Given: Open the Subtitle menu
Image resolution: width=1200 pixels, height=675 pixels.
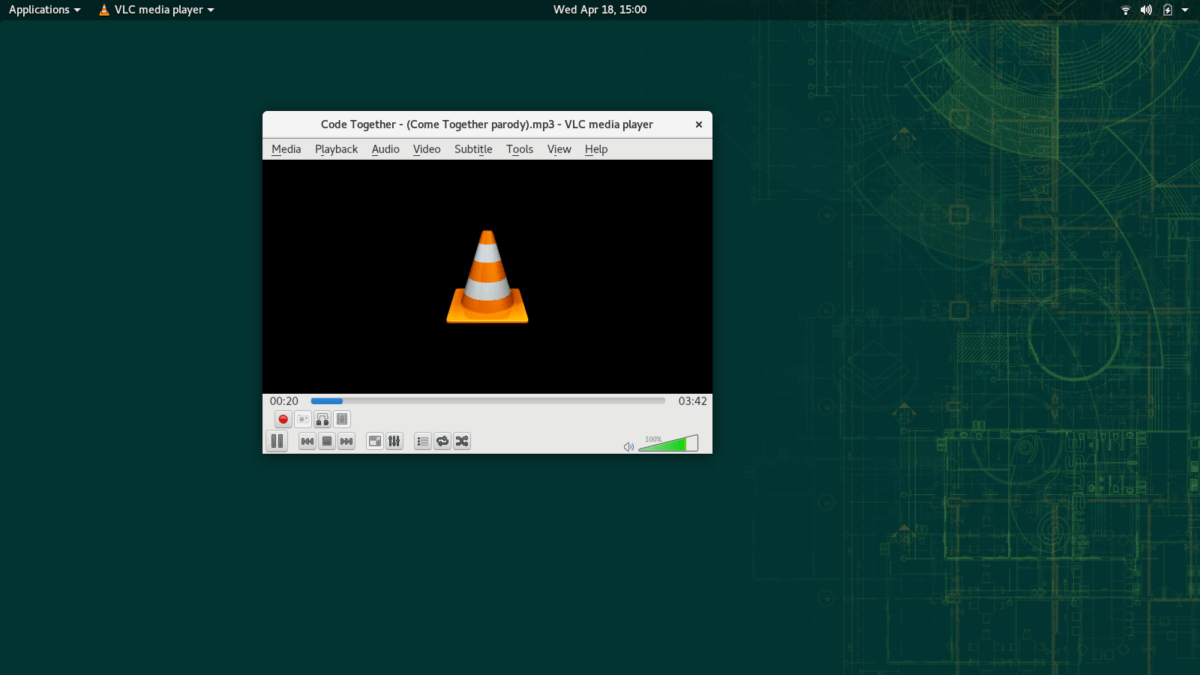Looking at the screenshot, I should point(472,148).
